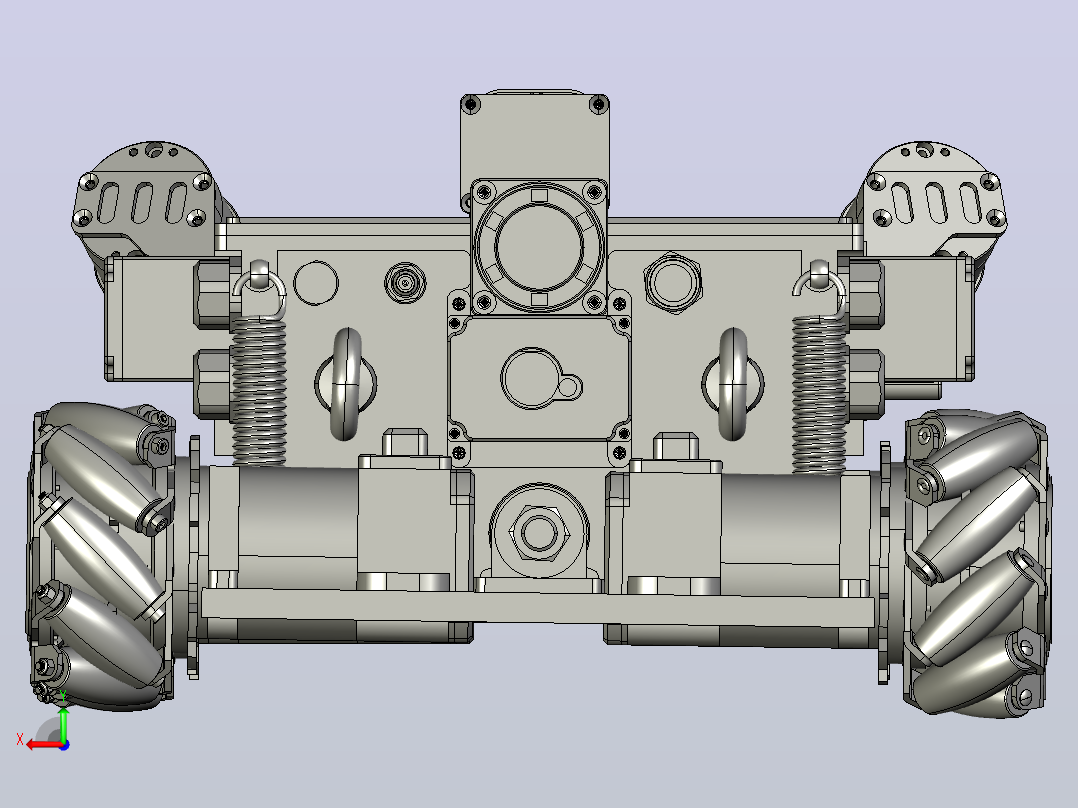Select the central round camera lens
The height and width of the screenshot is (808, 1078).
click(x=539, y=246)
